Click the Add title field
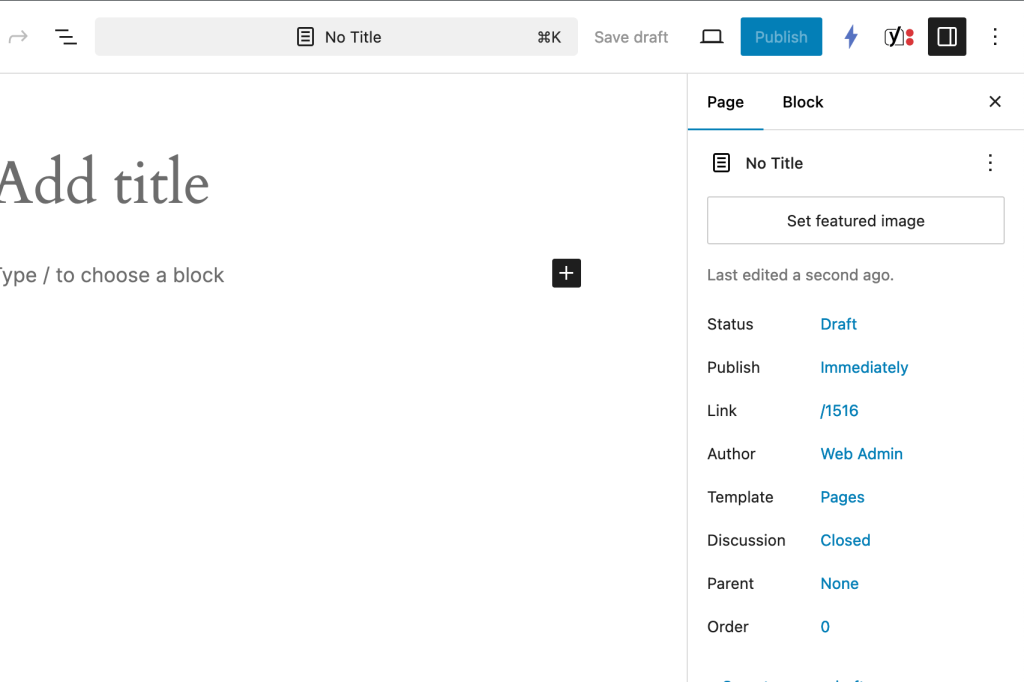Image resolution: width=1024 pixels, height=682 pixels. (104, 183)
